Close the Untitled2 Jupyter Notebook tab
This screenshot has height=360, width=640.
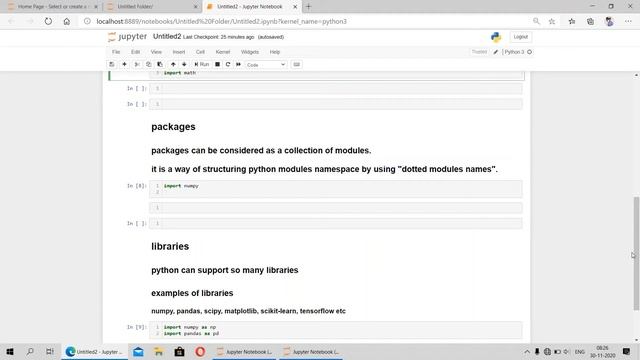click(x=295, y=7)
